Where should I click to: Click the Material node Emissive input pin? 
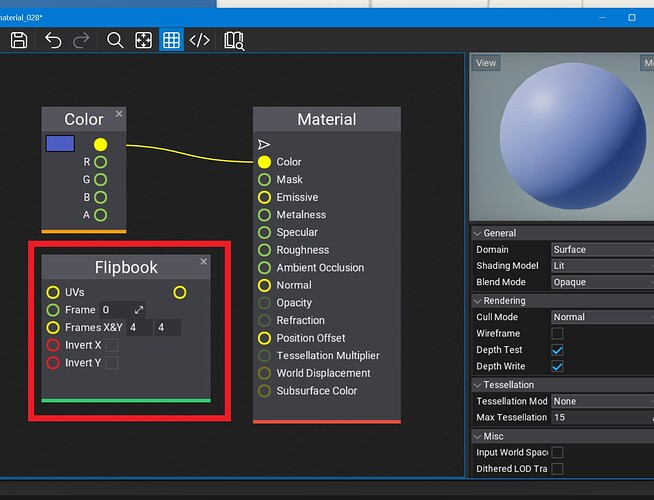click(264, 197)
